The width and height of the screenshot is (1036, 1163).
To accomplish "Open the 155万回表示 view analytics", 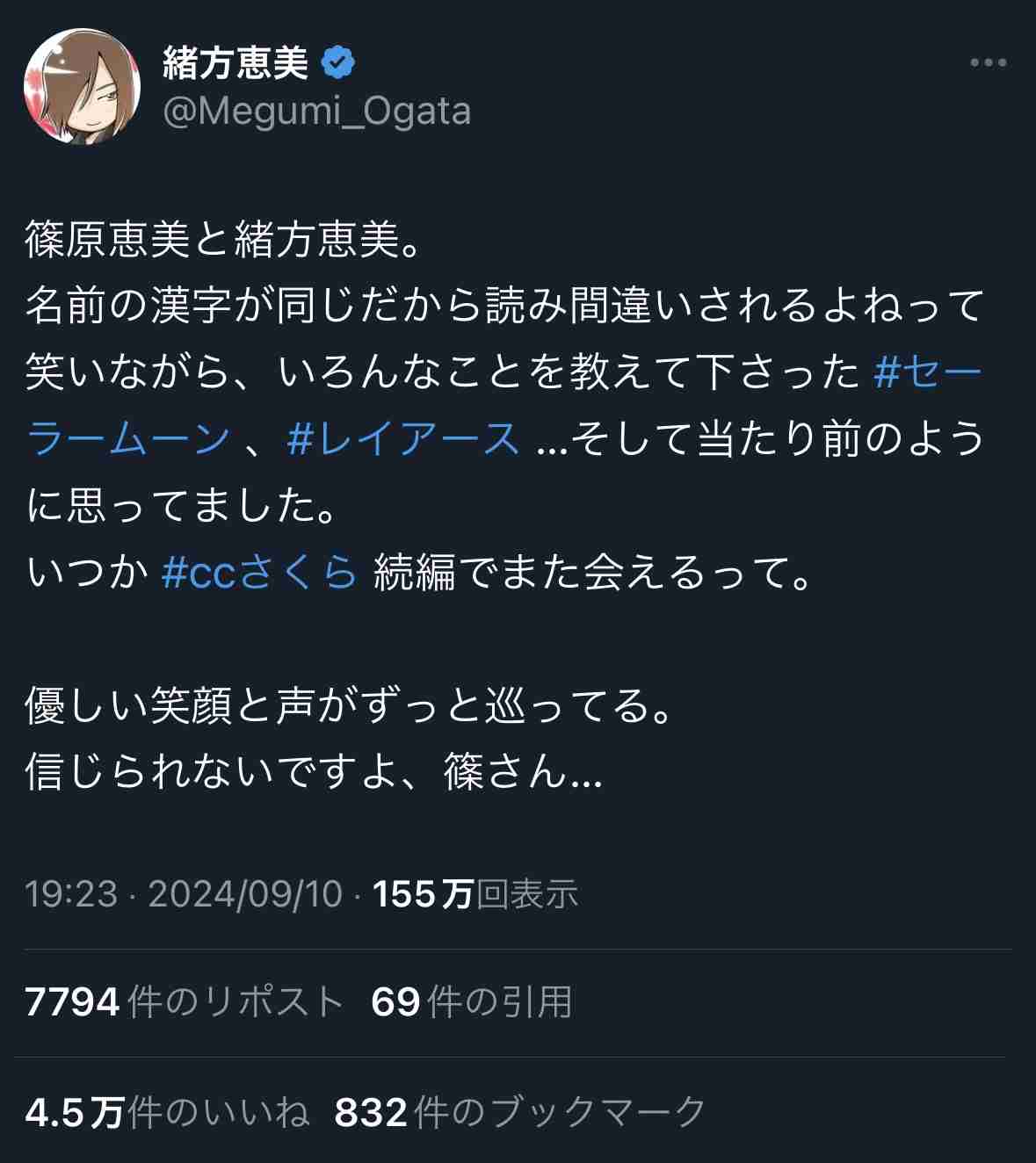I will (x=475, y=894).
